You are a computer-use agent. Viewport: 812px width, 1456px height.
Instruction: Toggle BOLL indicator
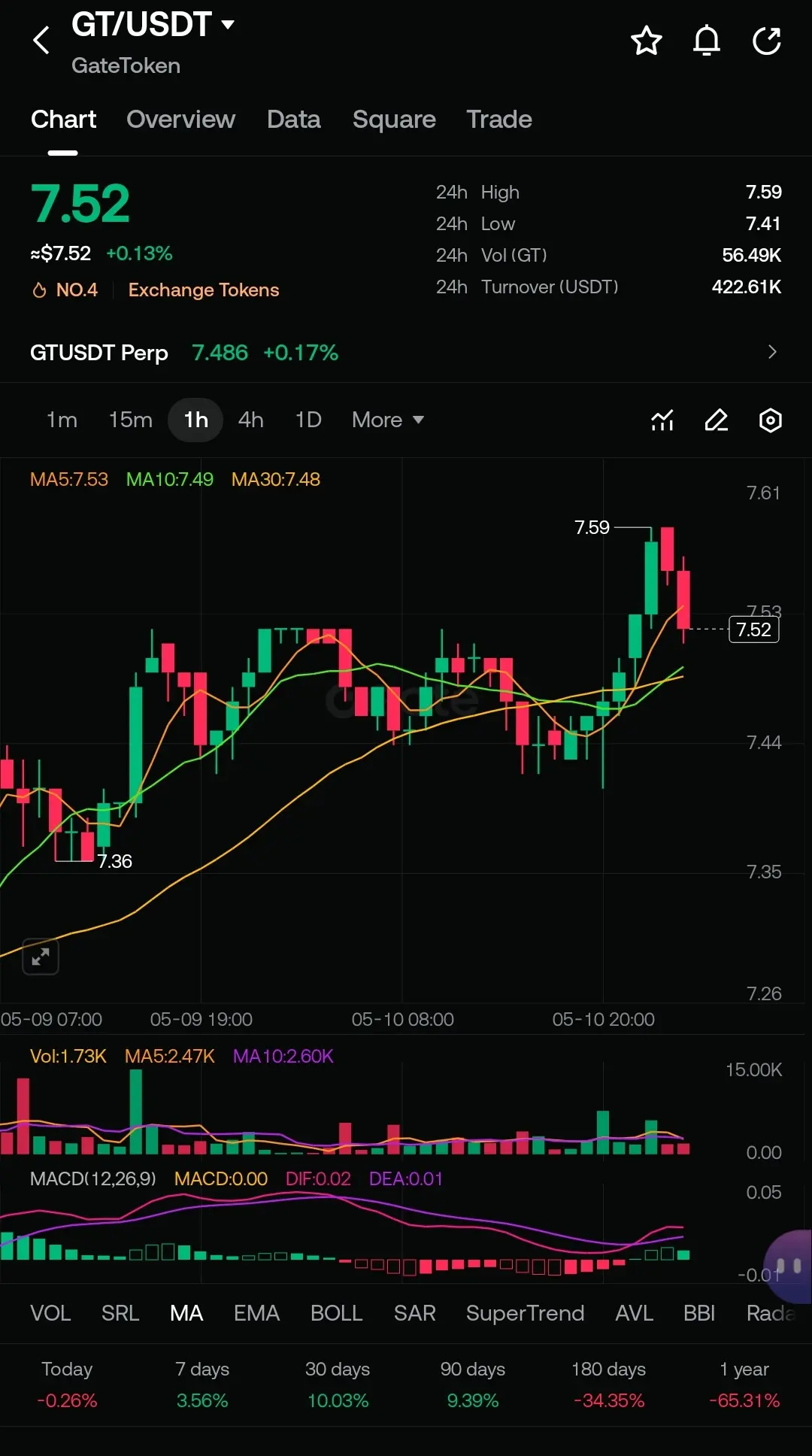pos(337,1313)
